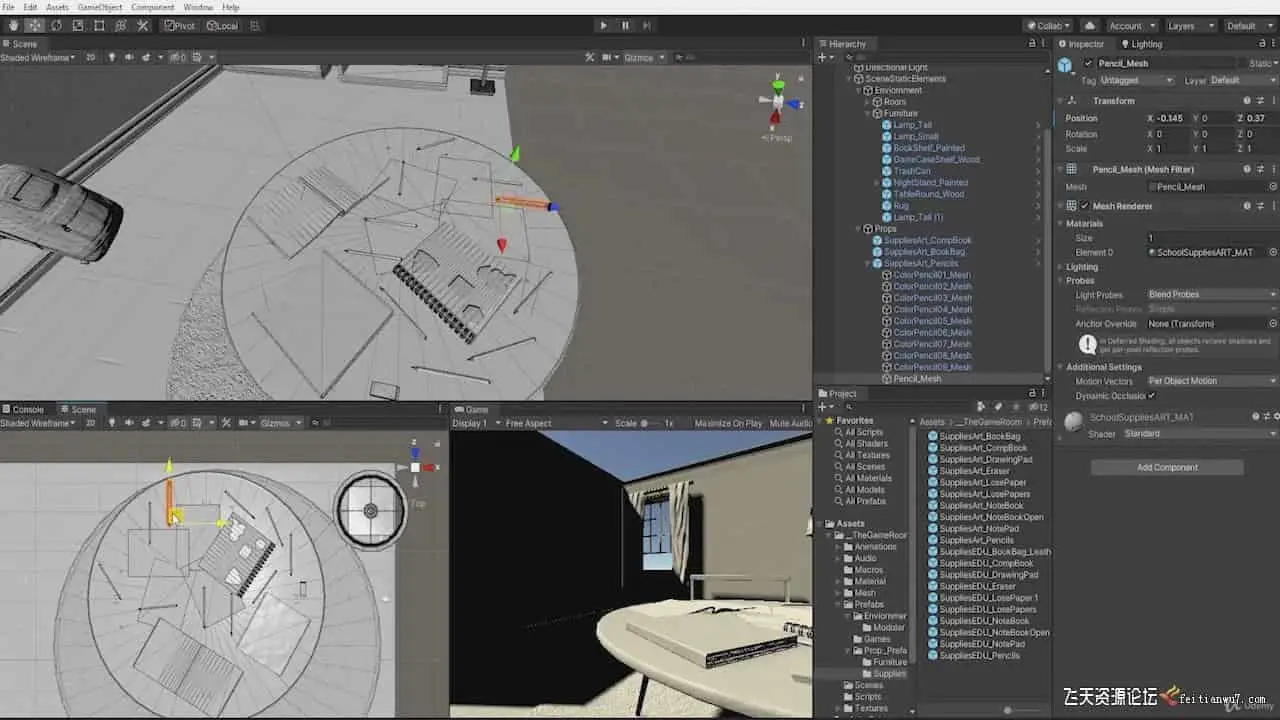Click the Step frame button
1280x720 pixels.
click(647, 25)
